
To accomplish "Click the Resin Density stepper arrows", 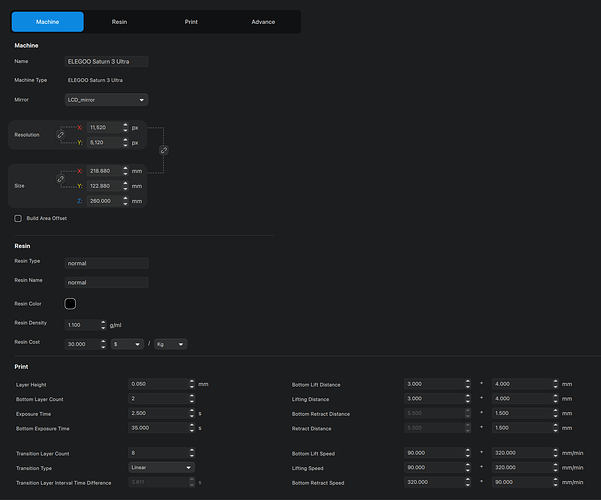I will [x=103, y=325].
